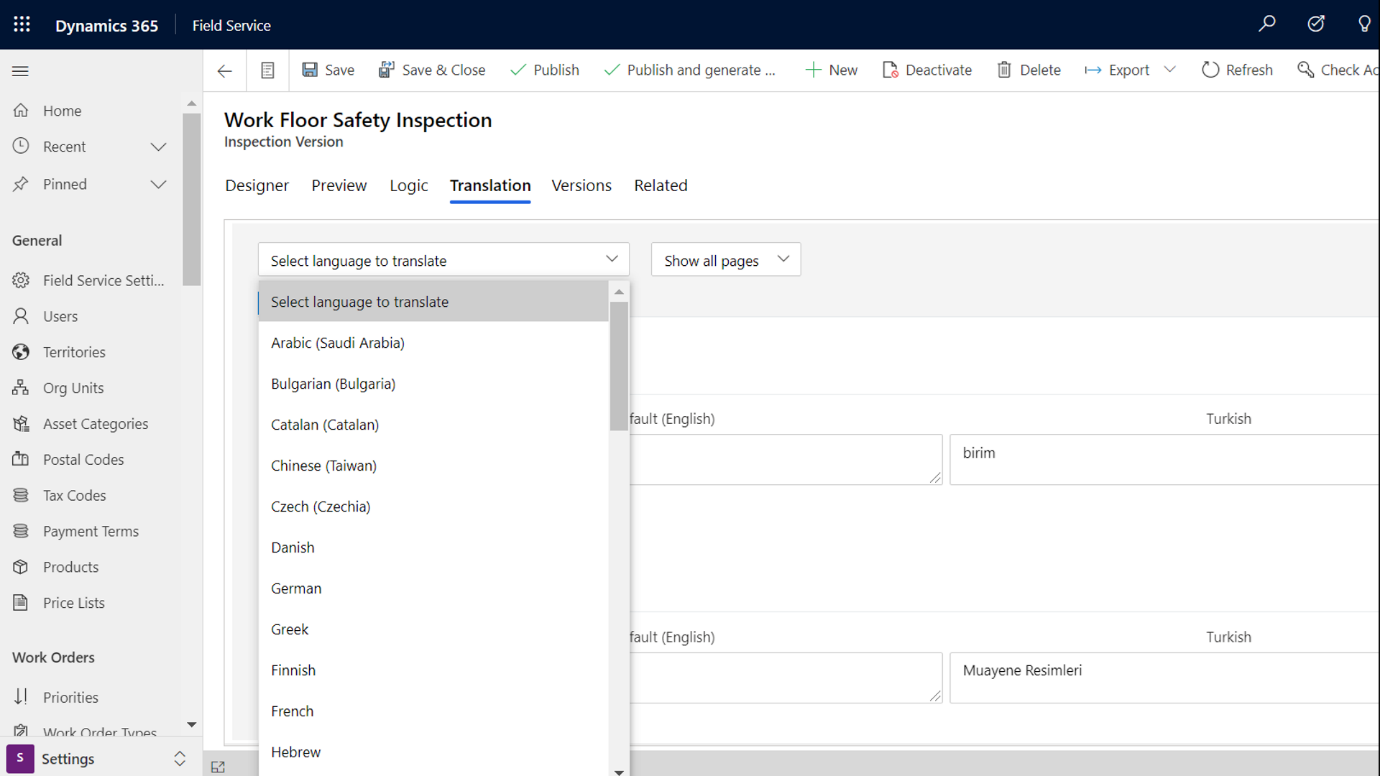Image resolution: width=1380 pixels, height=776 pixels.
Task: Open the Show all pages dropdown
Action: pos(725,259)
